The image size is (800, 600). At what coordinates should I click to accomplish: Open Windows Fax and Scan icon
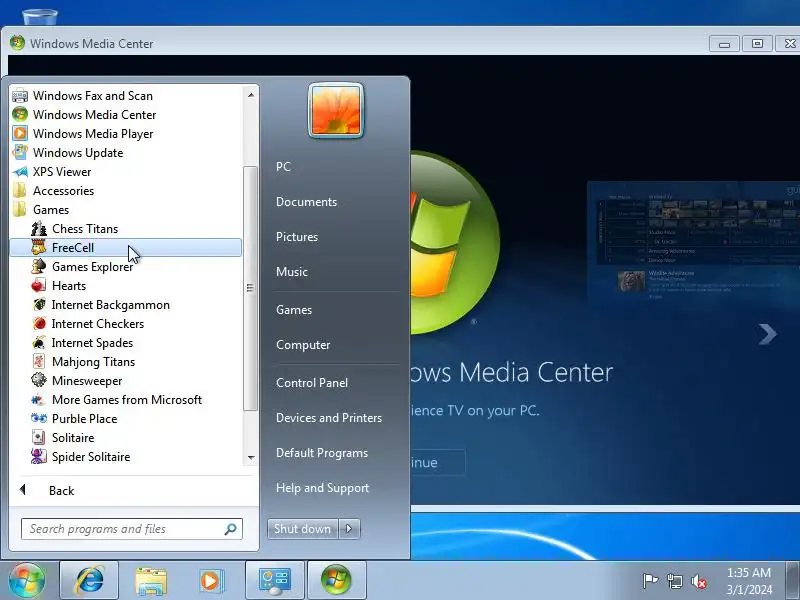point(20,96)
